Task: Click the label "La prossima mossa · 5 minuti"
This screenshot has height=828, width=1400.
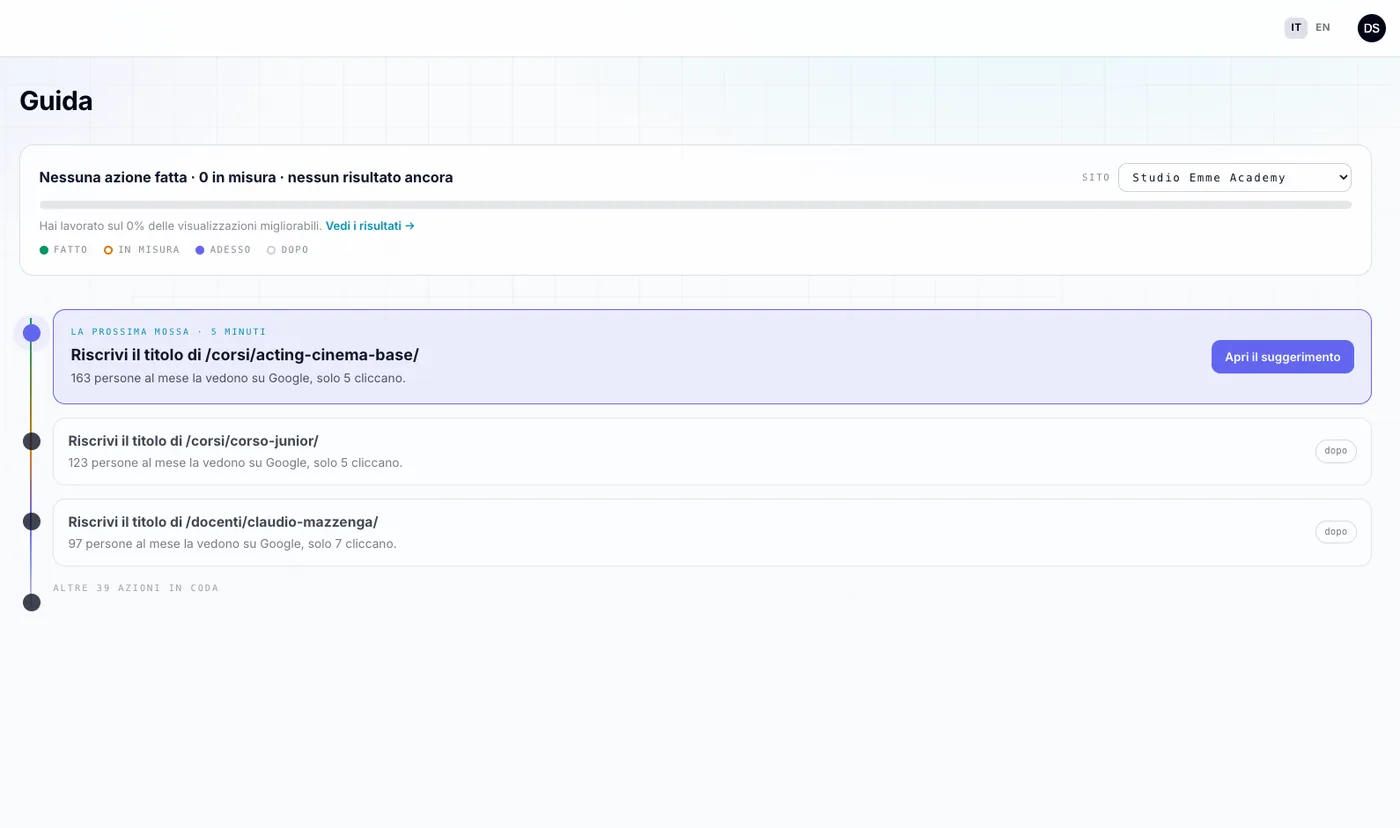Action: [169, 332]
